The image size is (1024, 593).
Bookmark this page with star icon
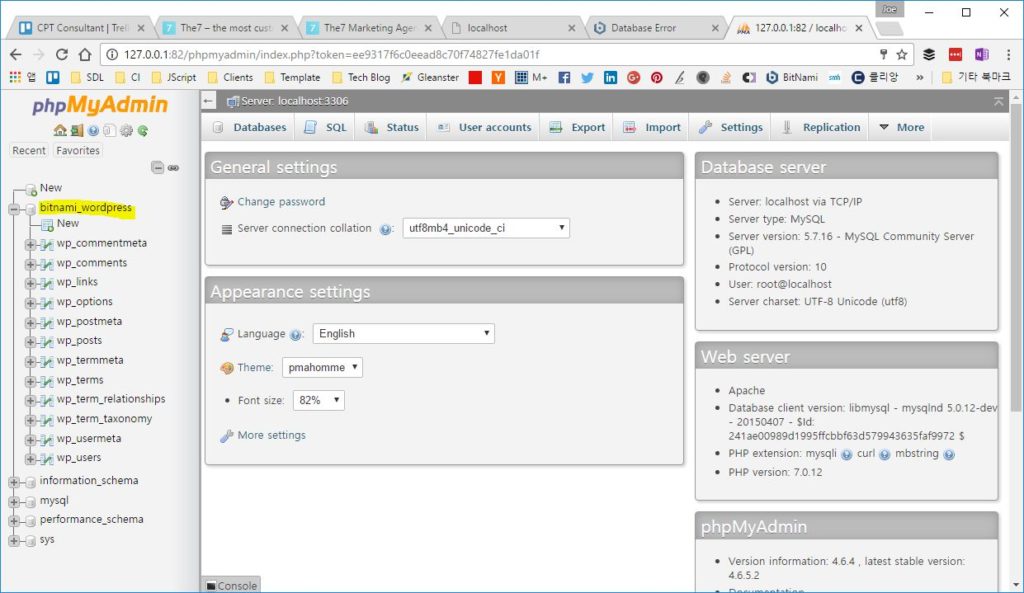(x=902, y=54)
